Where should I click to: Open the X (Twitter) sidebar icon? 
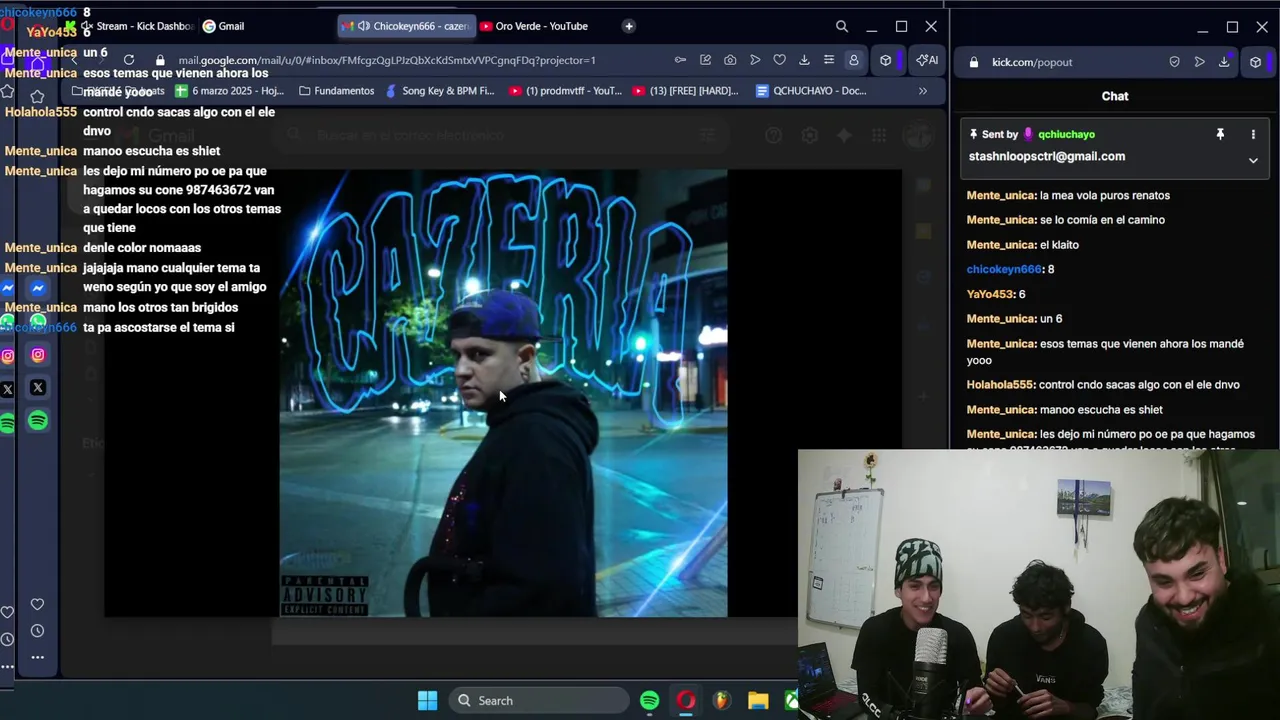(x=38, y=388)
